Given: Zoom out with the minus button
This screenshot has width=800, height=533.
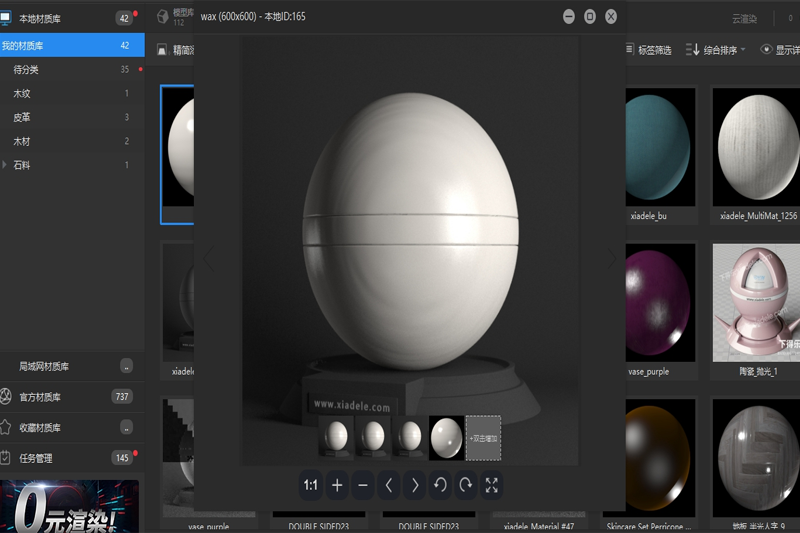Looking at the screenshot, I should click(x=363, y=485).
